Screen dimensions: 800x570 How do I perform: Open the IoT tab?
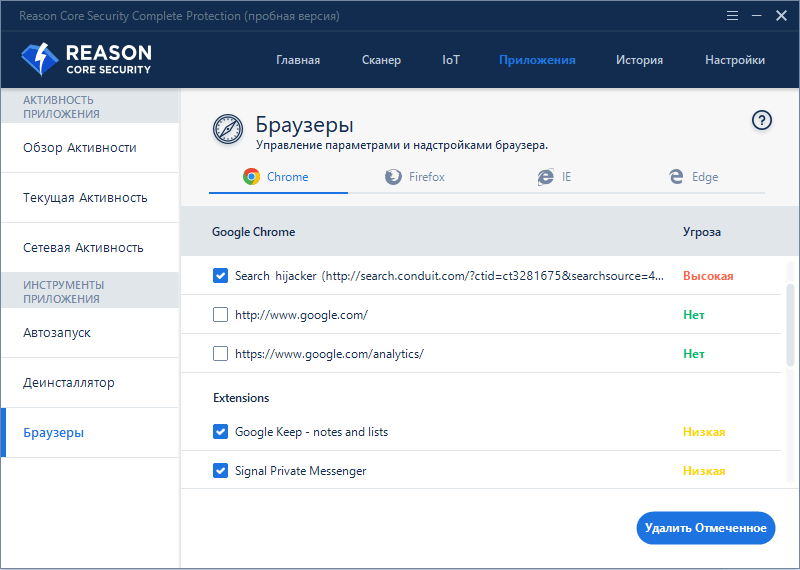tap(451, 60)
